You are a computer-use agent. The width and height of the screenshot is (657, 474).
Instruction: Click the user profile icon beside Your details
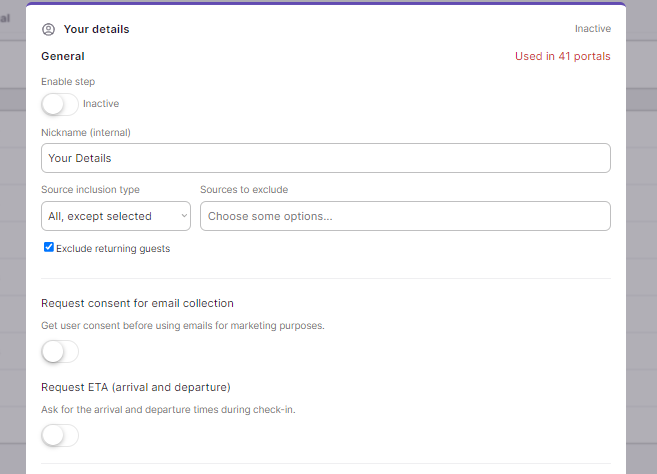(48, 29)
